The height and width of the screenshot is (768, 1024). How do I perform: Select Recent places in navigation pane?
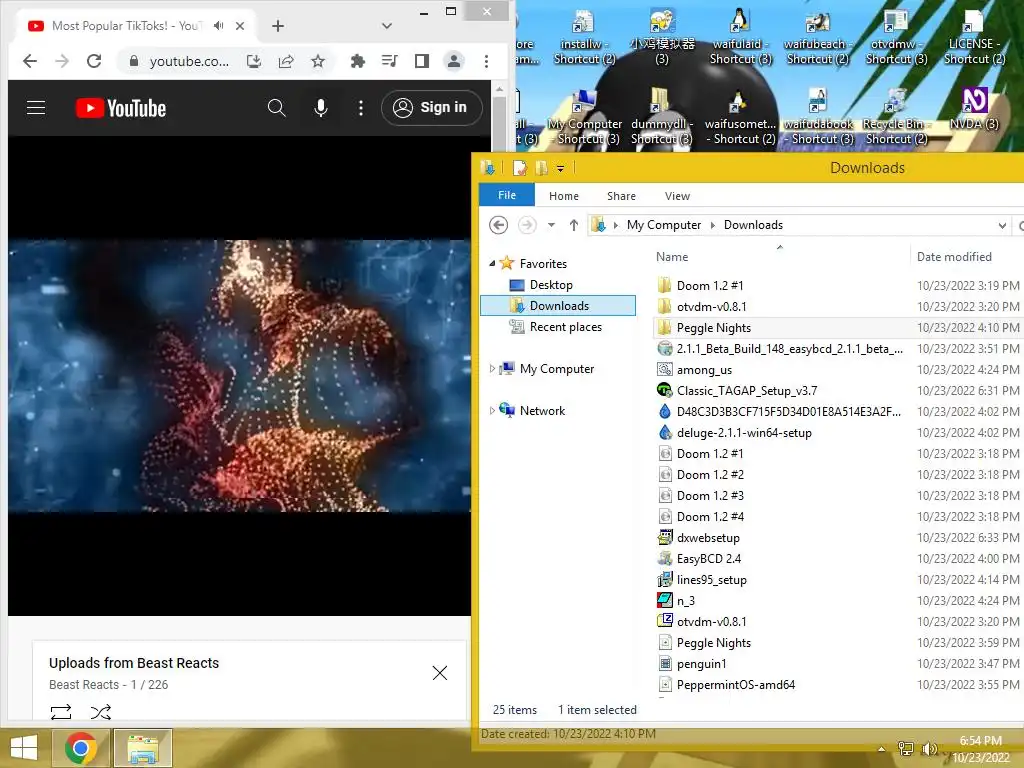tap(566, 327)
